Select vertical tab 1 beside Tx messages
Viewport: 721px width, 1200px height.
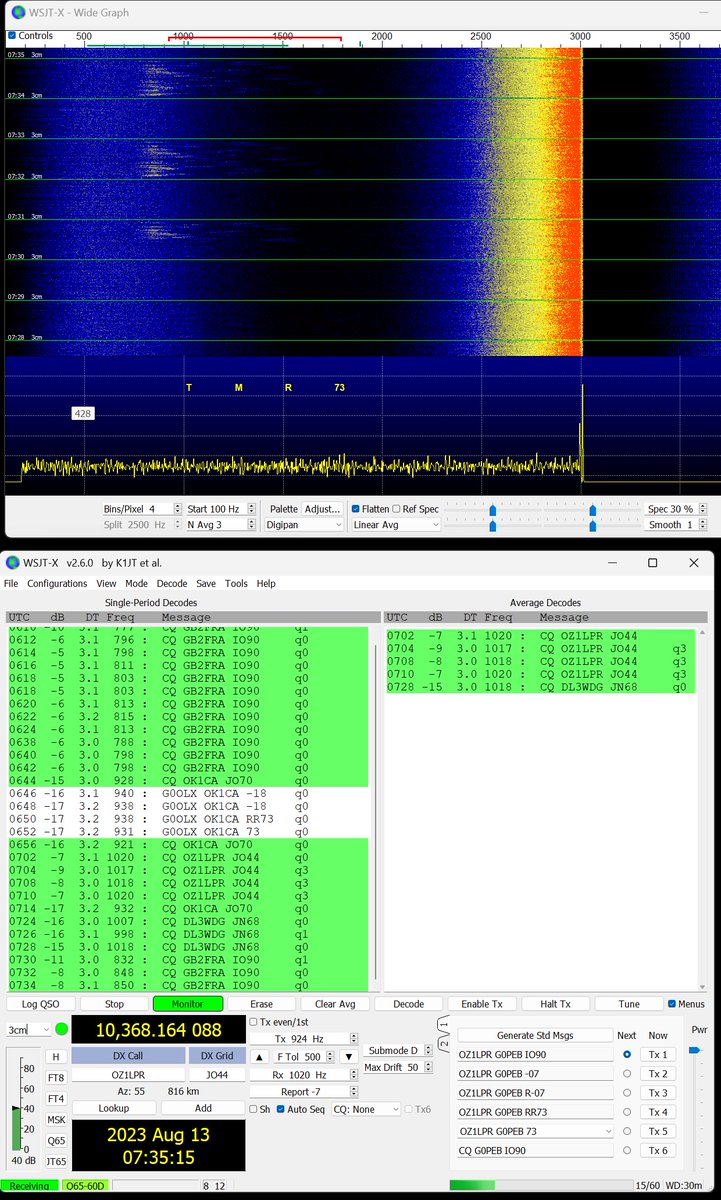click(445, 1024)
